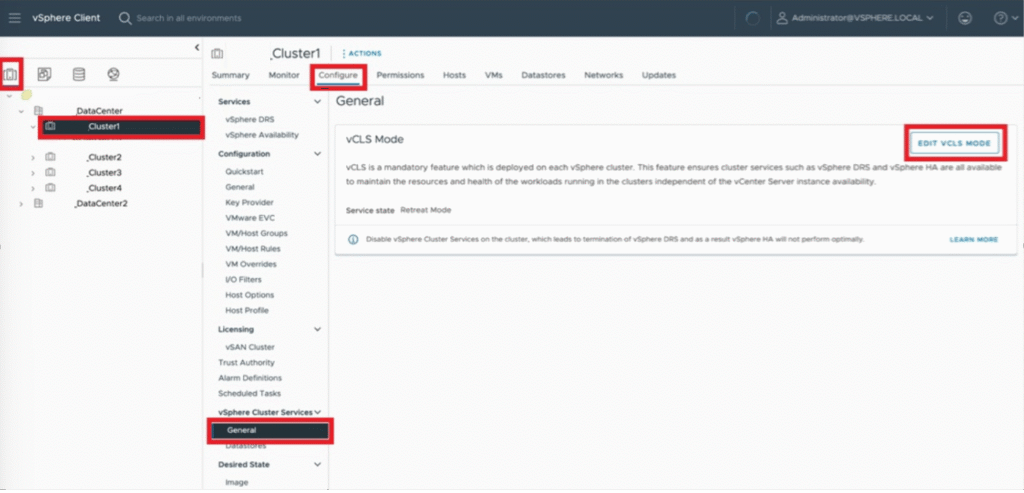Image resolution: width=1024 pixels, height=493 pixels.
Task: Open the VMware EVC page
Action: [x=248, y=218]
